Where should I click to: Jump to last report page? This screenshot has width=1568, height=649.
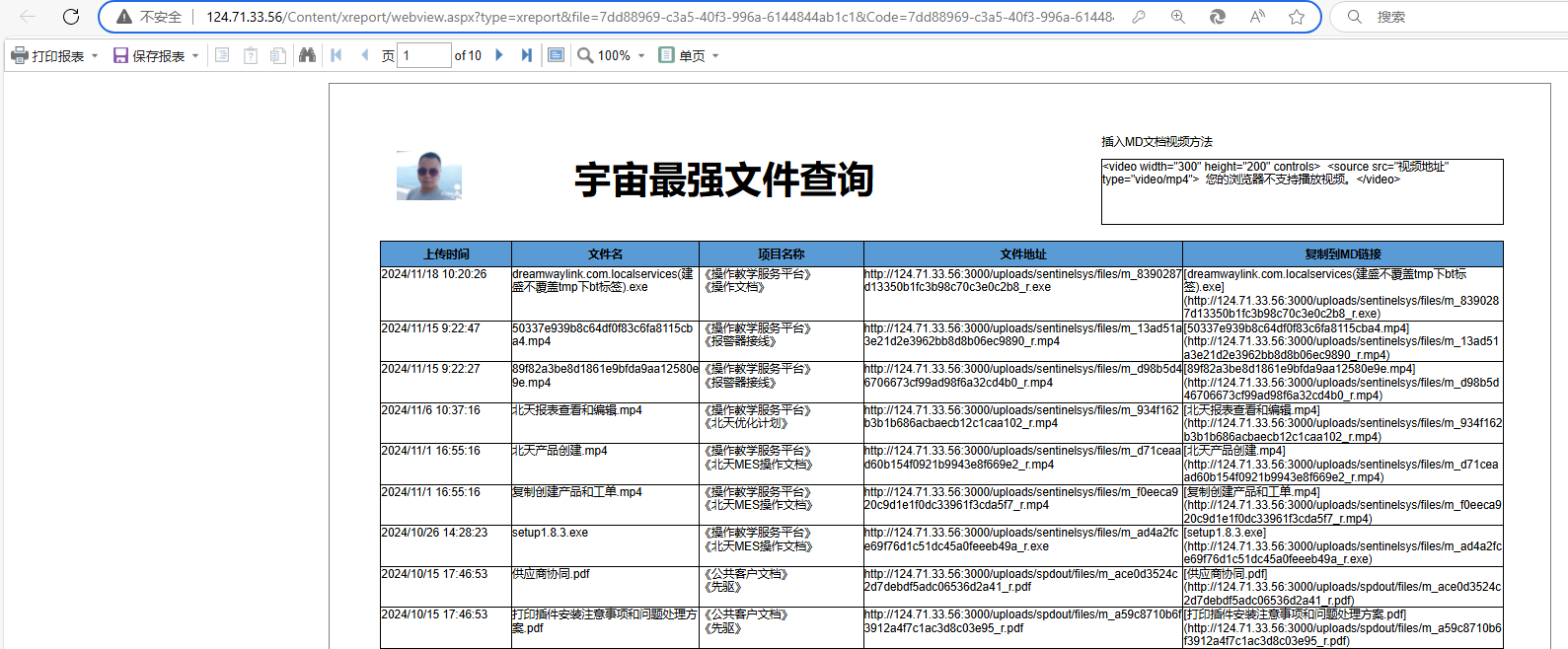pyautogui.click(x=527, y=55)
